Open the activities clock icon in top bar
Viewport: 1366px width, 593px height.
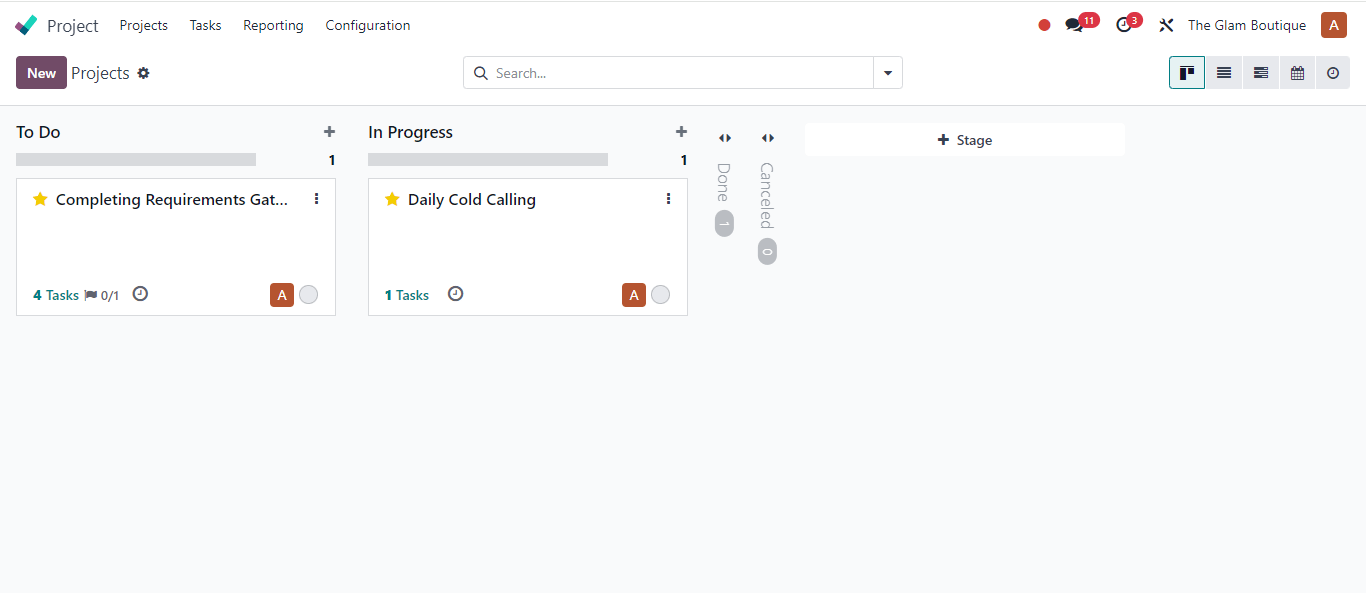(1124, 25)
